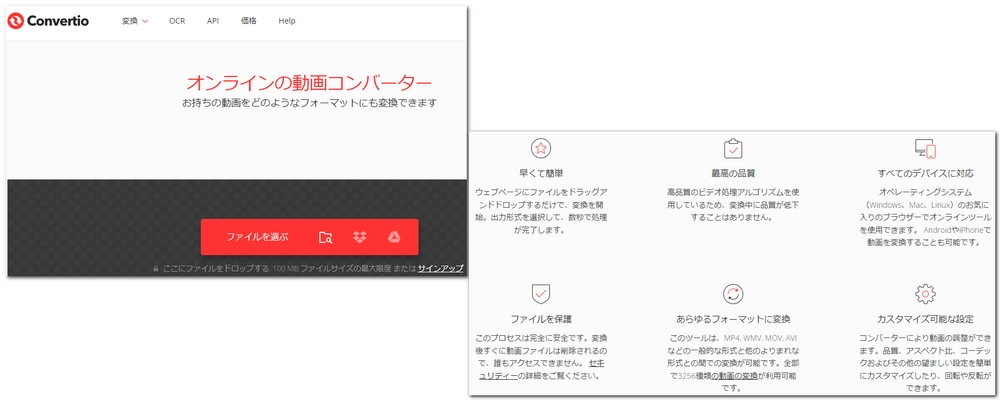Click the すべてのデバイスに対応 heading
Viewport: 1000px width, 400px height.
pyautogui.click(x=925, y=173)
